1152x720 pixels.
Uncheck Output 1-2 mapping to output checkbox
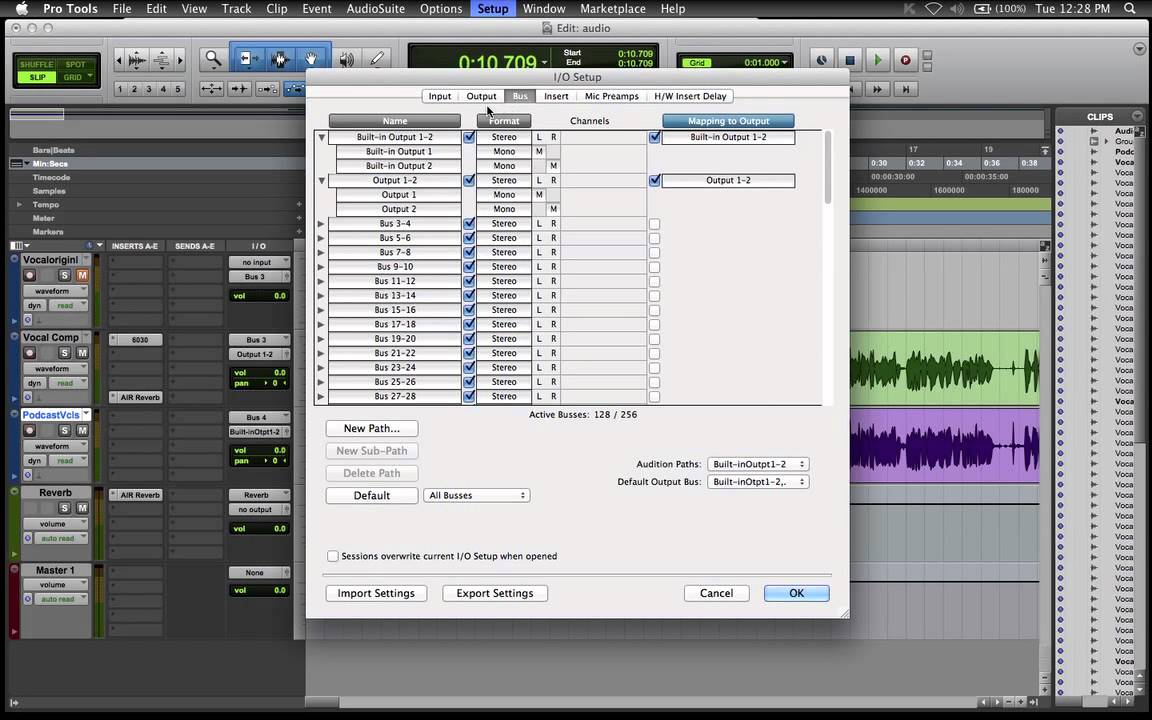(655, 180)
